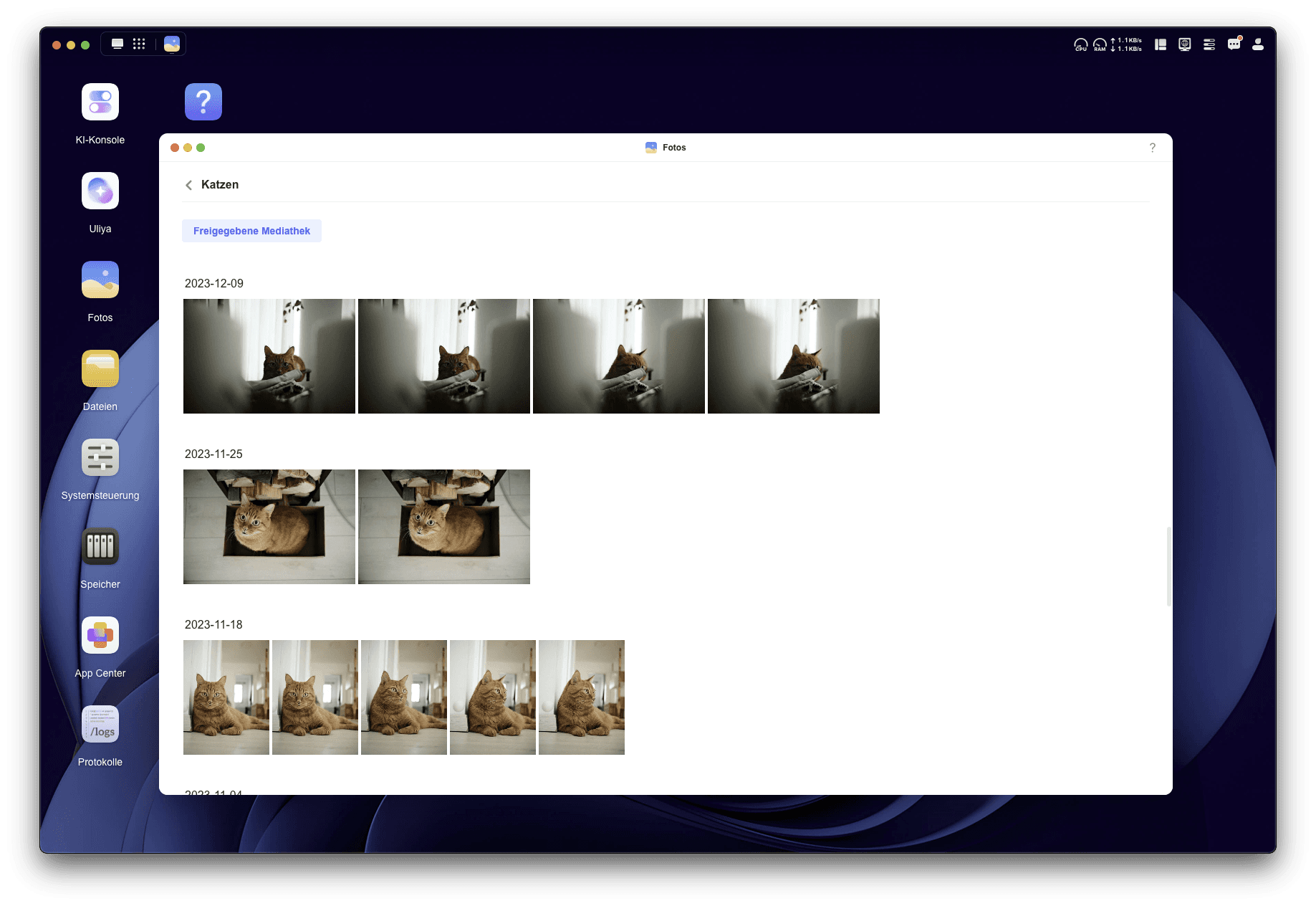Open fifth photo from 2023-11-18
The height and width of the screenshot is (906, 1316).
(582, 697)
